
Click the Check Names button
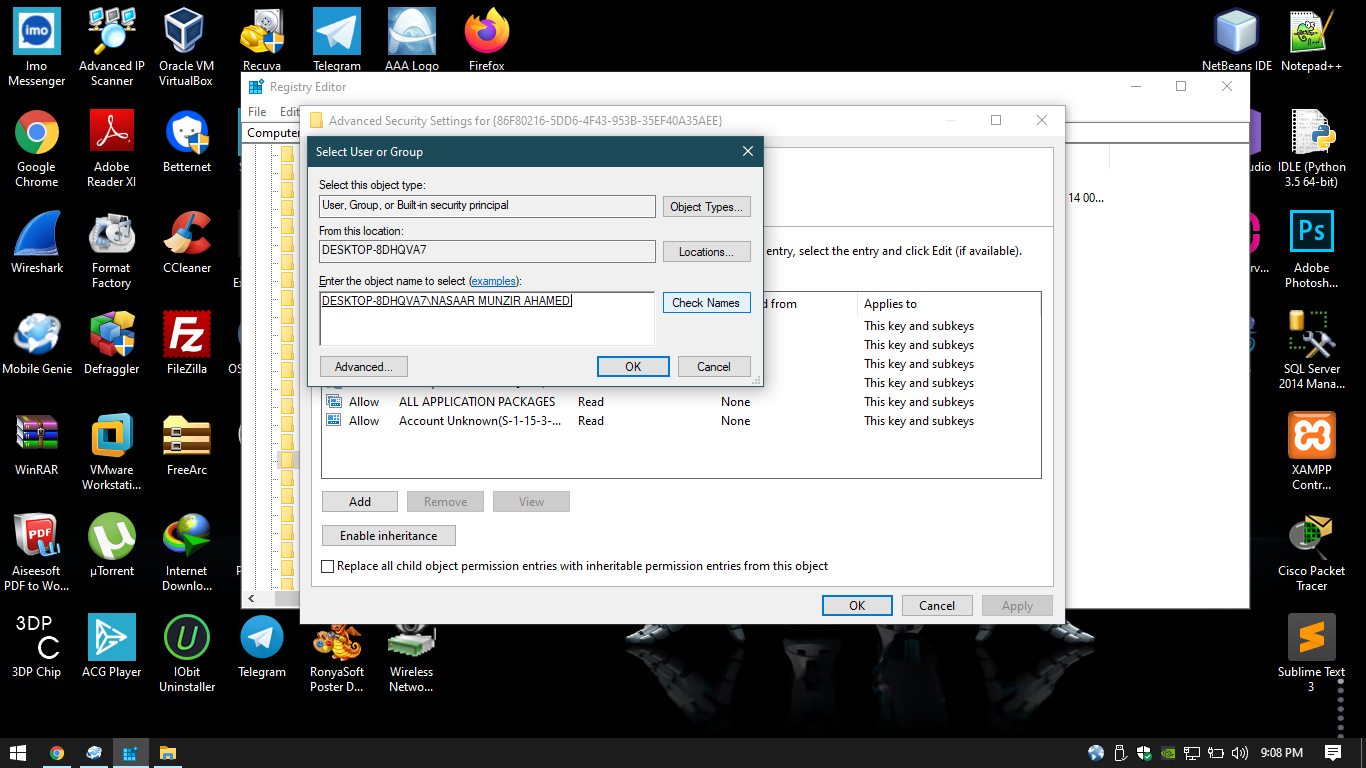tap(706, 303)
